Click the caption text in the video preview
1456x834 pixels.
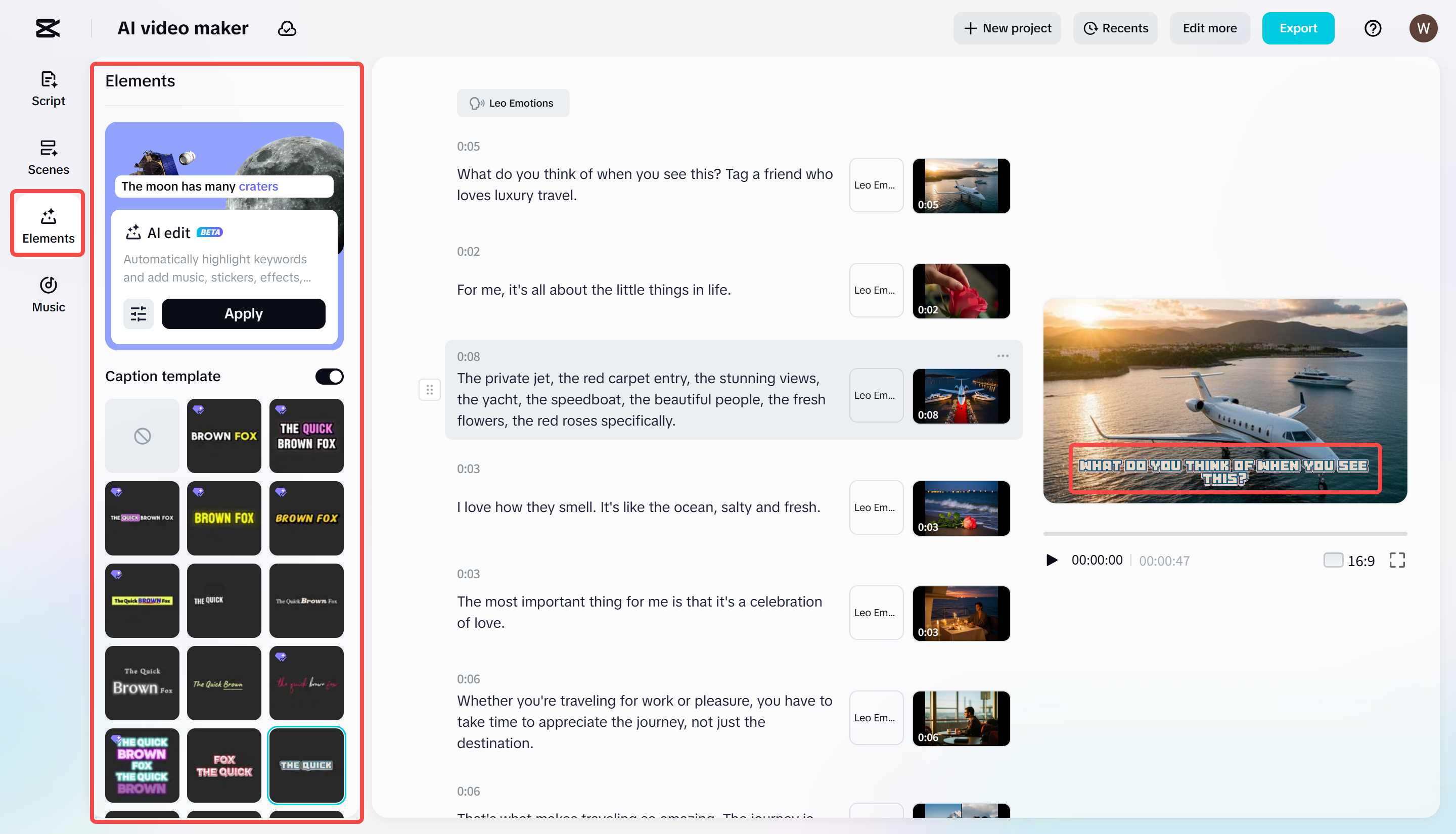pyautogui.click(x=1223, y=472)
